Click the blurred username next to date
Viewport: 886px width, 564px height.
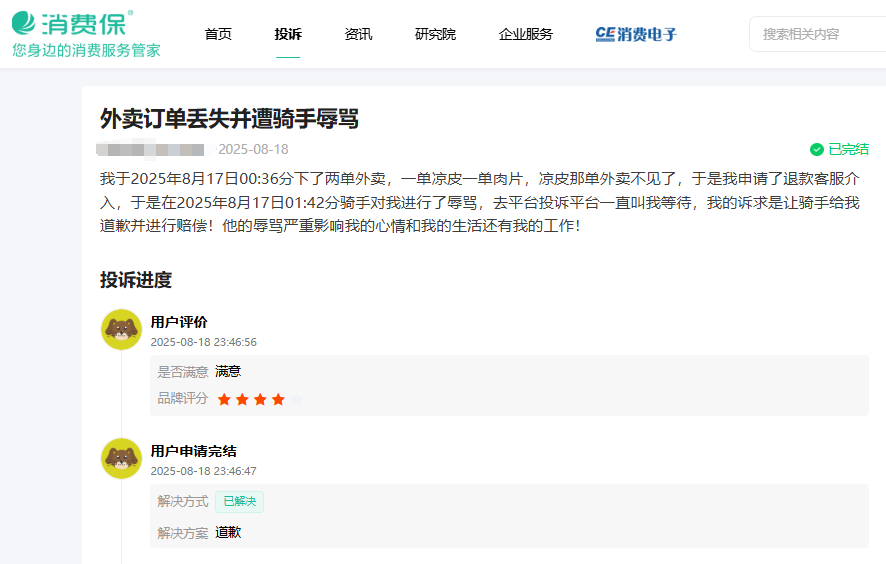(150, 149)
